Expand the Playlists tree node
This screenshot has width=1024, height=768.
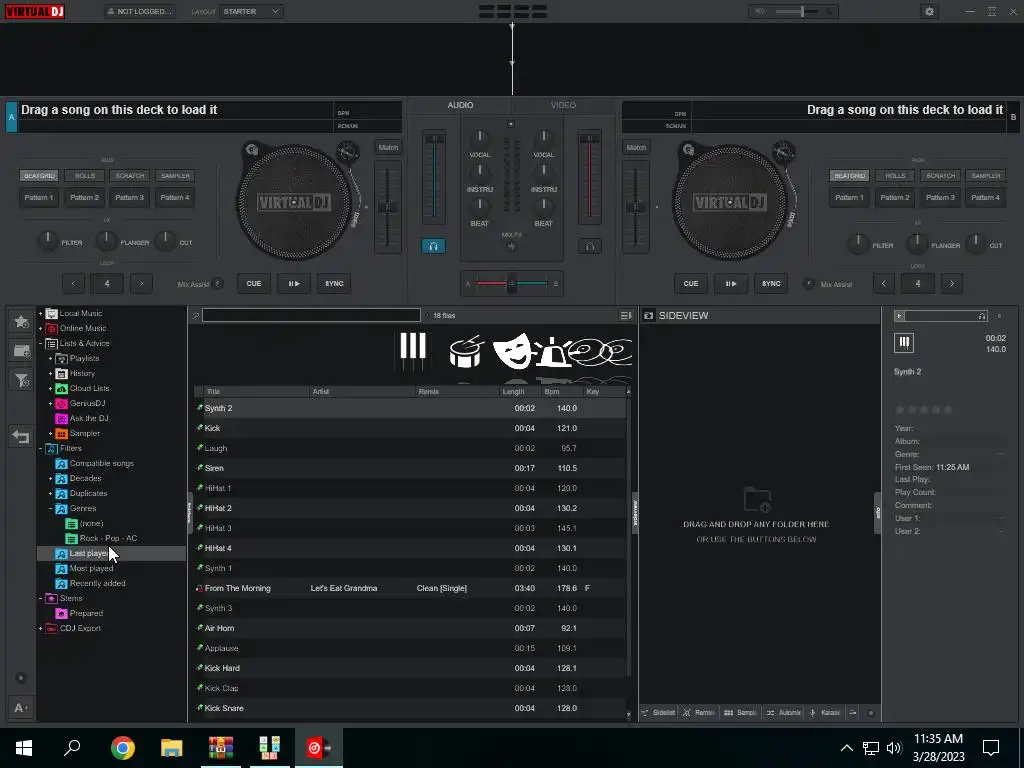pyautogui.click(x=50, y=359)
